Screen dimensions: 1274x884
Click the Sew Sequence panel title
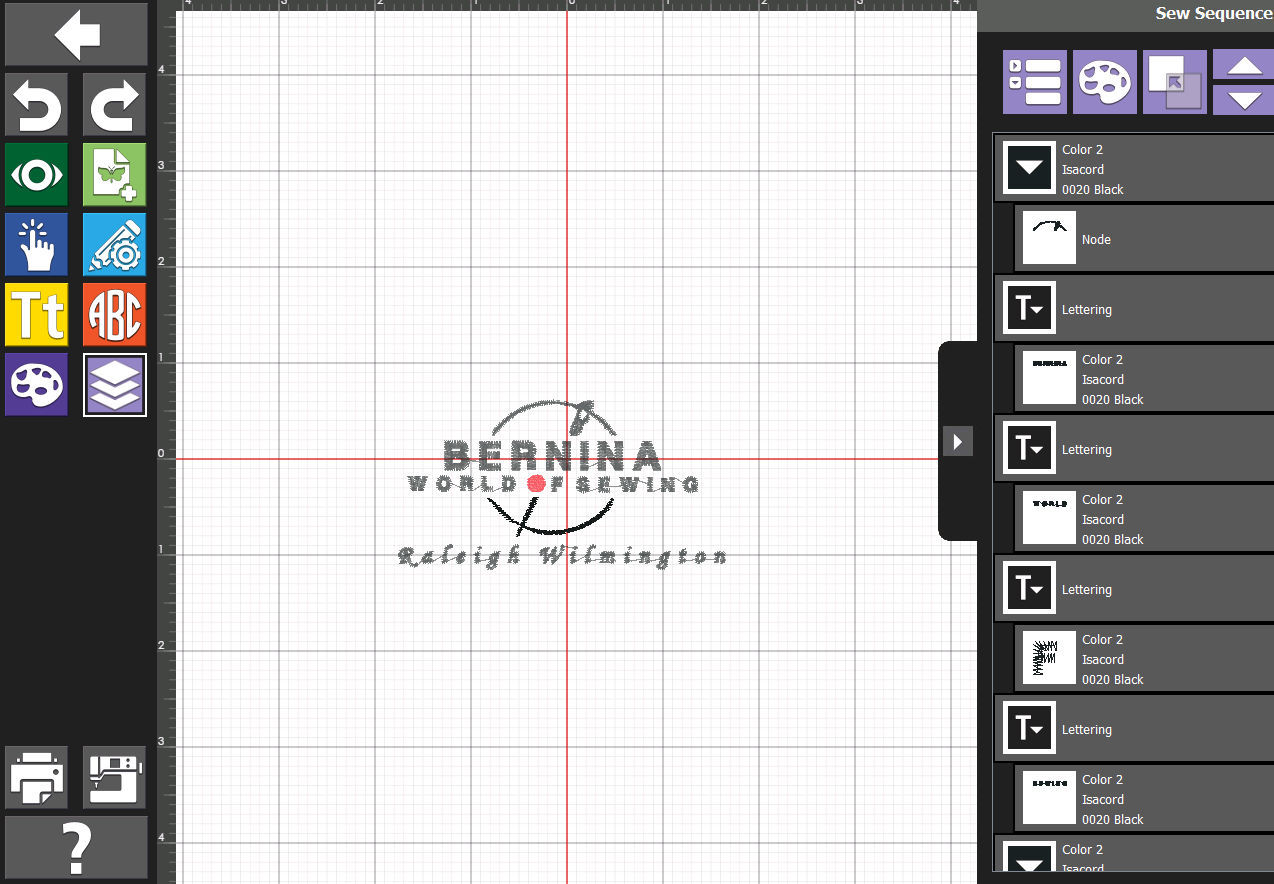pos(1213,14)
